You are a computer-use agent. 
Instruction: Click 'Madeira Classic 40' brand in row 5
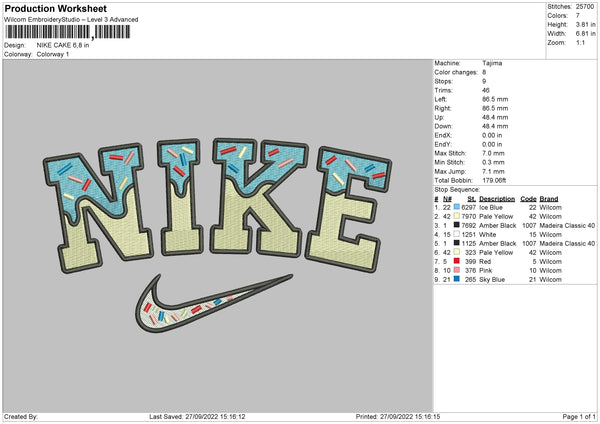567,243
